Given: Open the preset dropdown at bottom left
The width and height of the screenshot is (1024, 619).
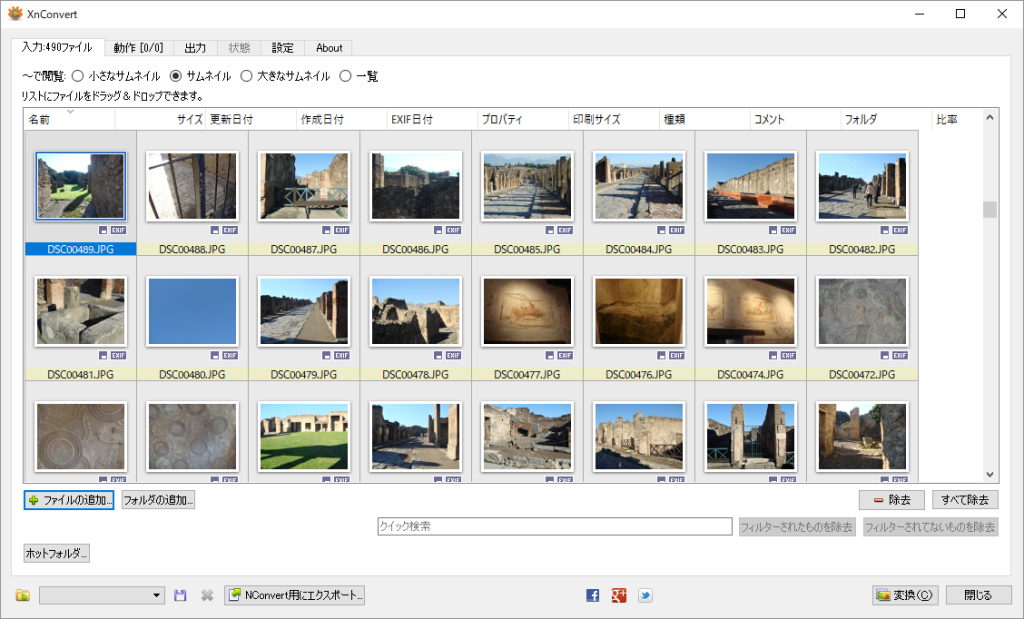Looking at the screenshot, I should 102,596.
